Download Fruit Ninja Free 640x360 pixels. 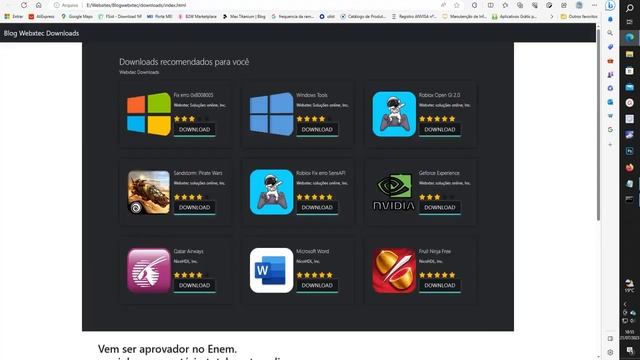point(440,285)
